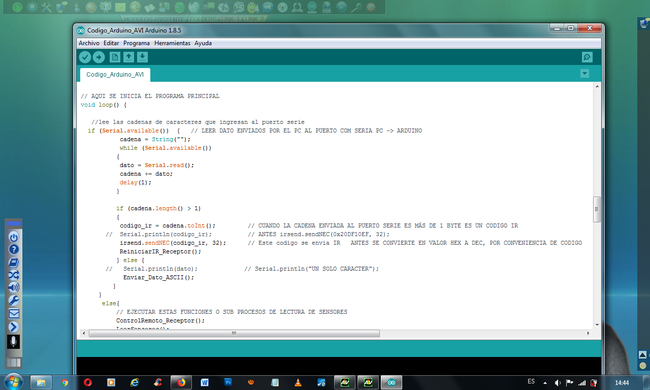Click the magnifier search icon in top dock
Screen dimensions: 650x390
356,7
